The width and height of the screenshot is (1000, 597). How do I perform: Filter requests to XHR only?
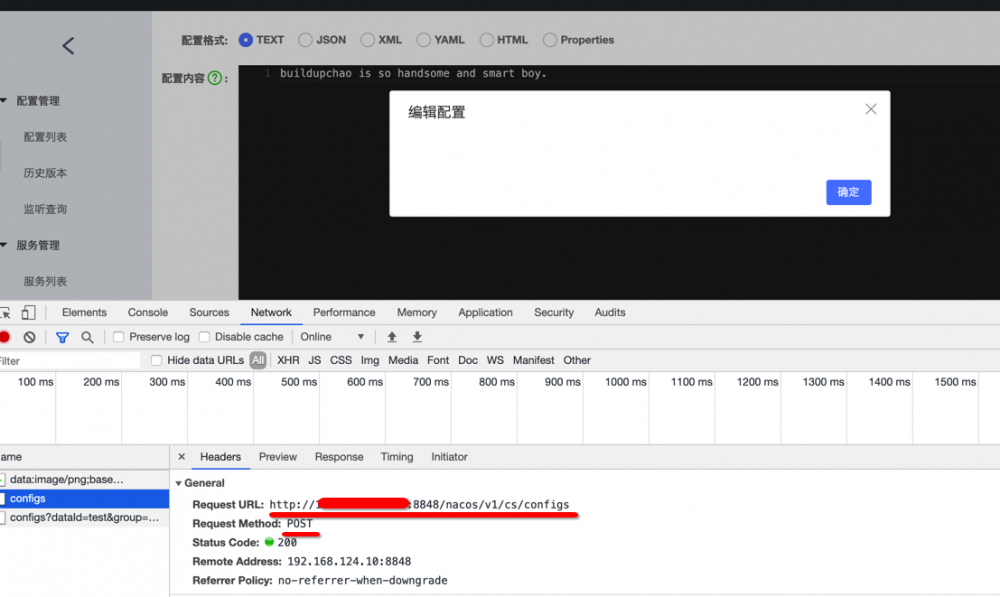(288, 360)
